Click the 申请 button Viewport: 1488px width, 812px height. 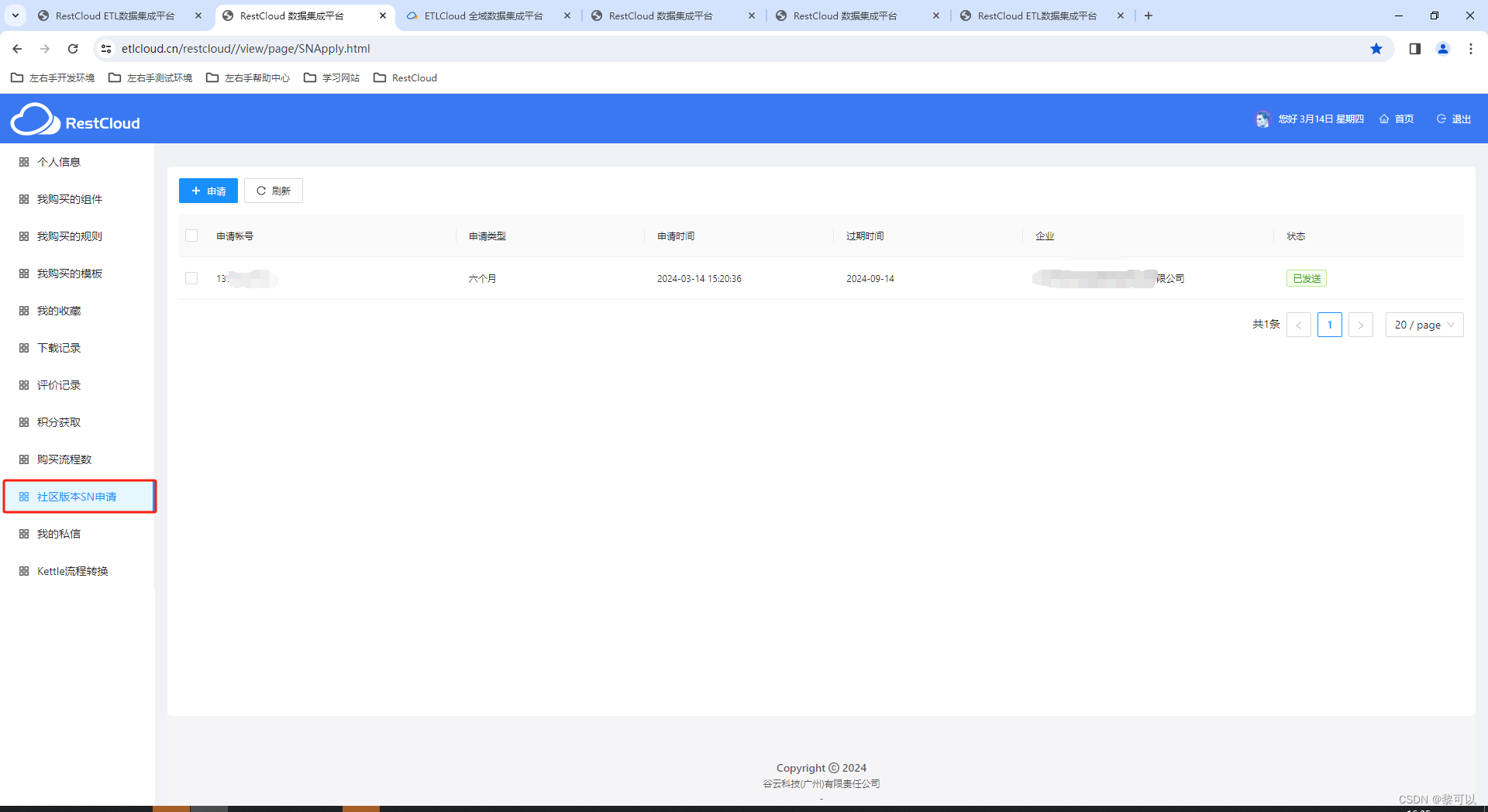point(208,191)
